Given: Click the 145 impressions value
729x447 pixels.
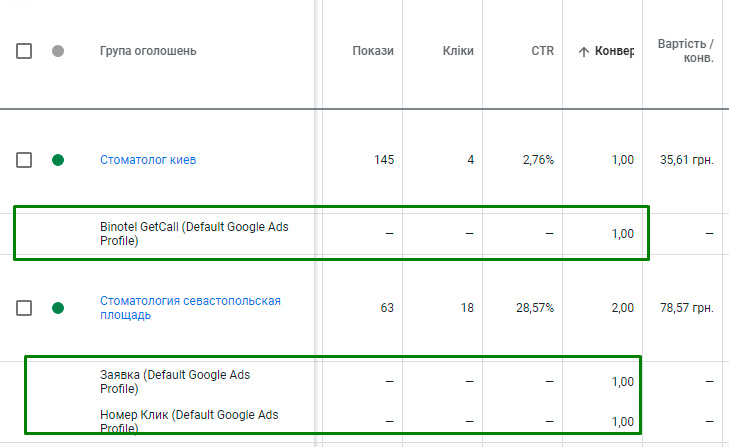Looking at the screenshot, I should [384, 160].
